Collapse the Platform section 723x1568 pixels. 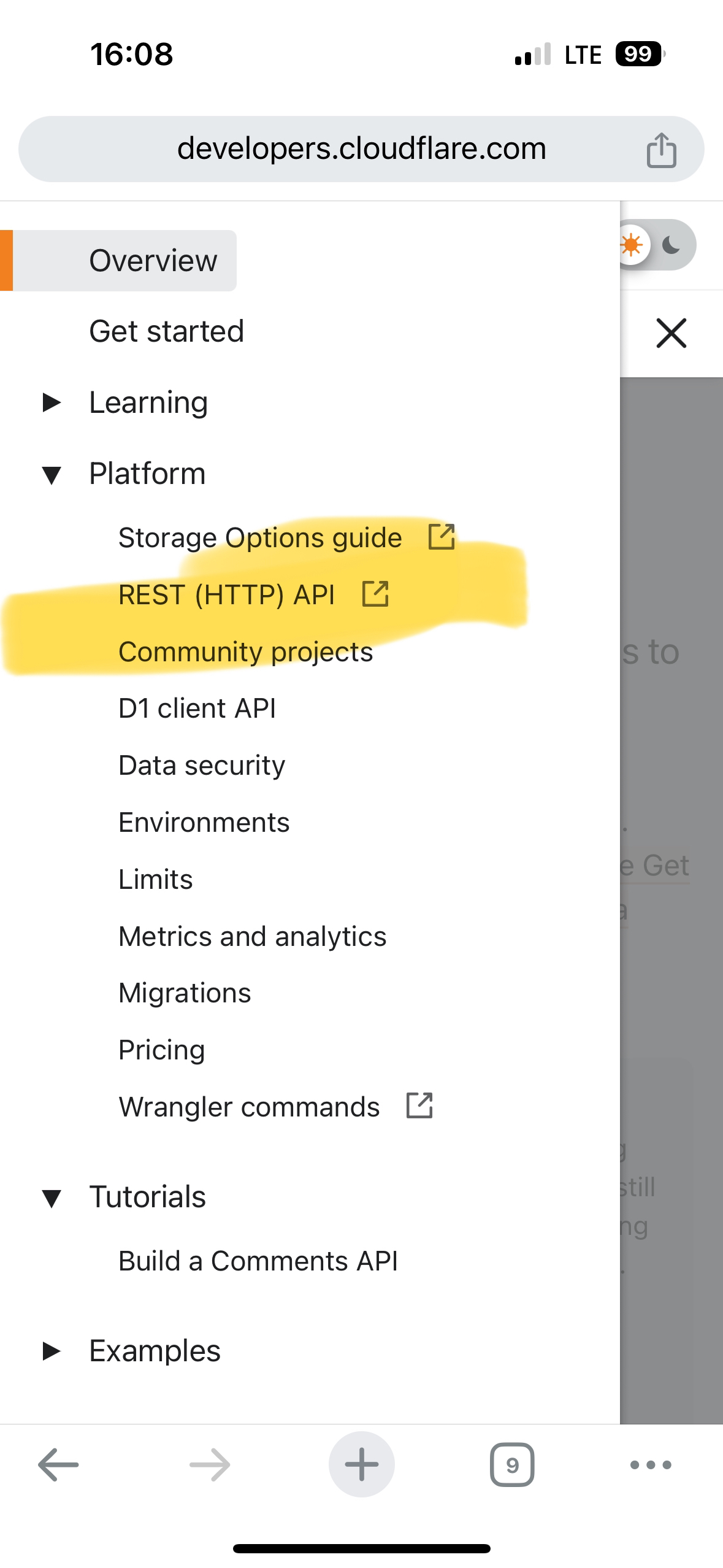click(x=52, y=474)
